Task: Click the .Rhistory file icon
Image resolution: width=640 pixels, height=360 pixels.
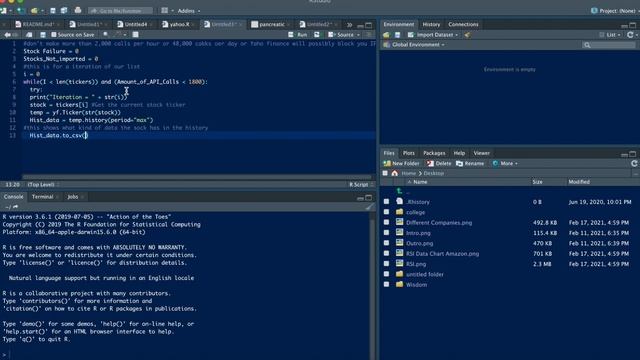Action: point(399,201)
